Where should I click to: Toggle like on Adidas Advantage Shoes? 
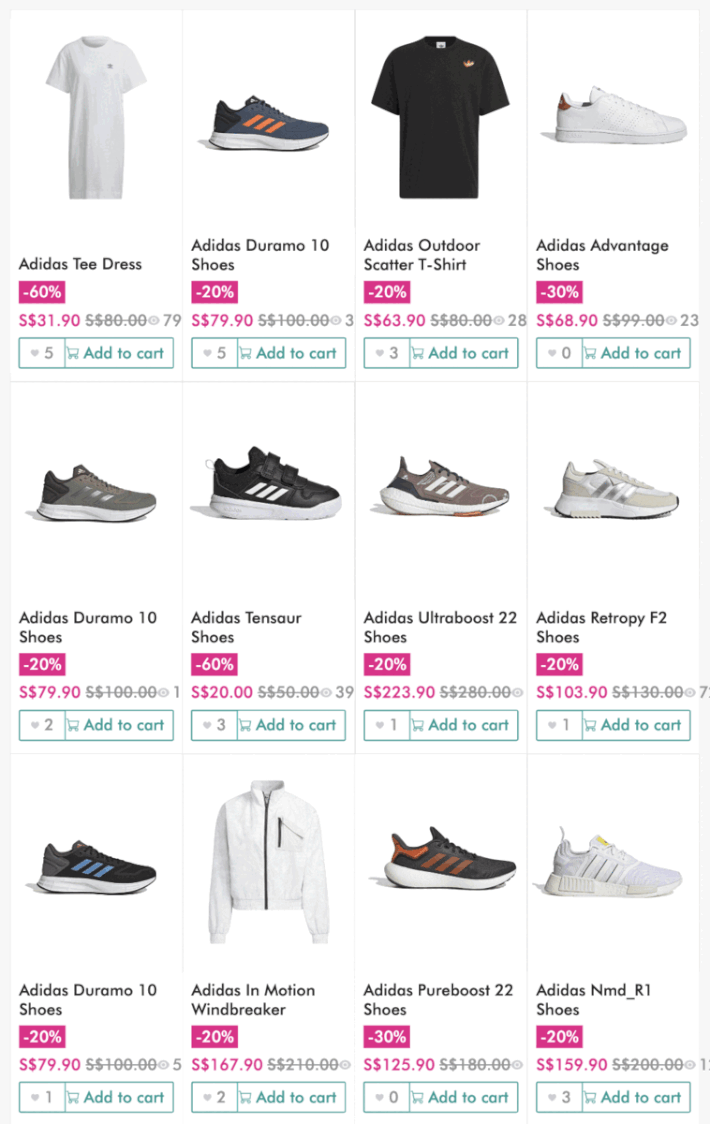559,353
